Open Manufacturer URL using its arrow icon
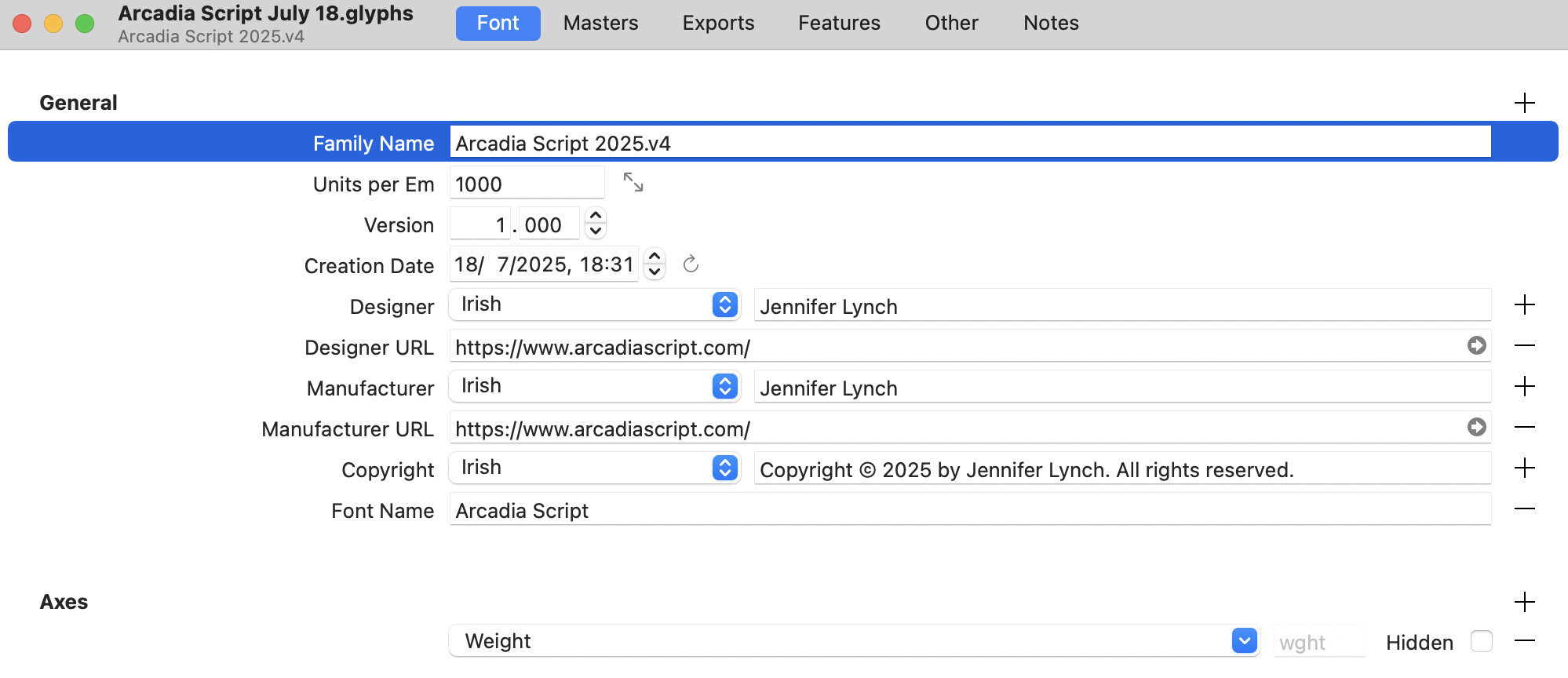Screen dimensions: 1568x678 click(x=1476, y=427)
